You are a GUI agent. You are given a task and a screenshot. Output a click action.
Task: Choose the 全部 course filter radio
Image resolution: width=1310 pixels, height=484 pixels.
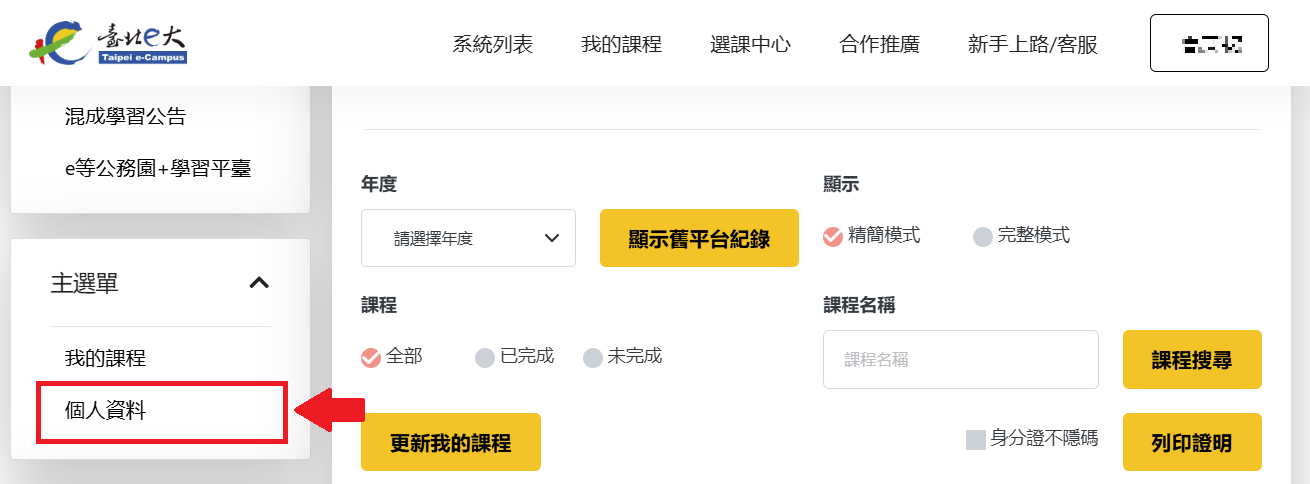click(x=371, y=357)
